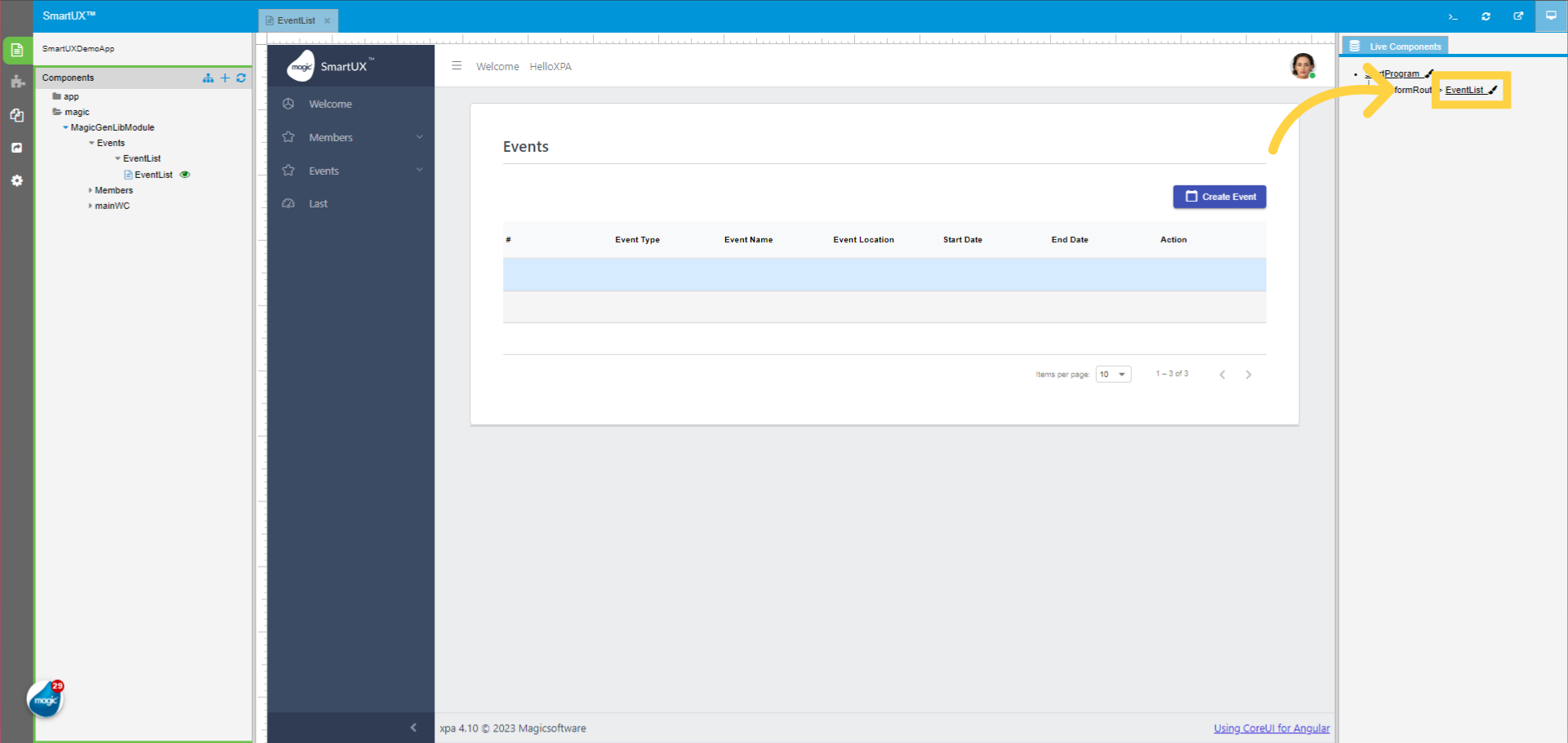Open the terminal console icon in top bar
Screen dimensions: 1568x743
pos(1453,16)
